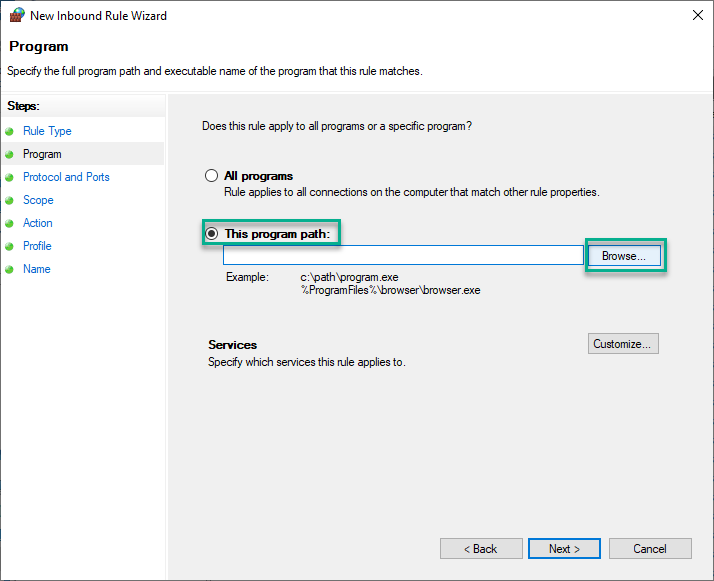
Task: Proceed with the Next button
Action: pyautogui.click(x=564, y=549)
